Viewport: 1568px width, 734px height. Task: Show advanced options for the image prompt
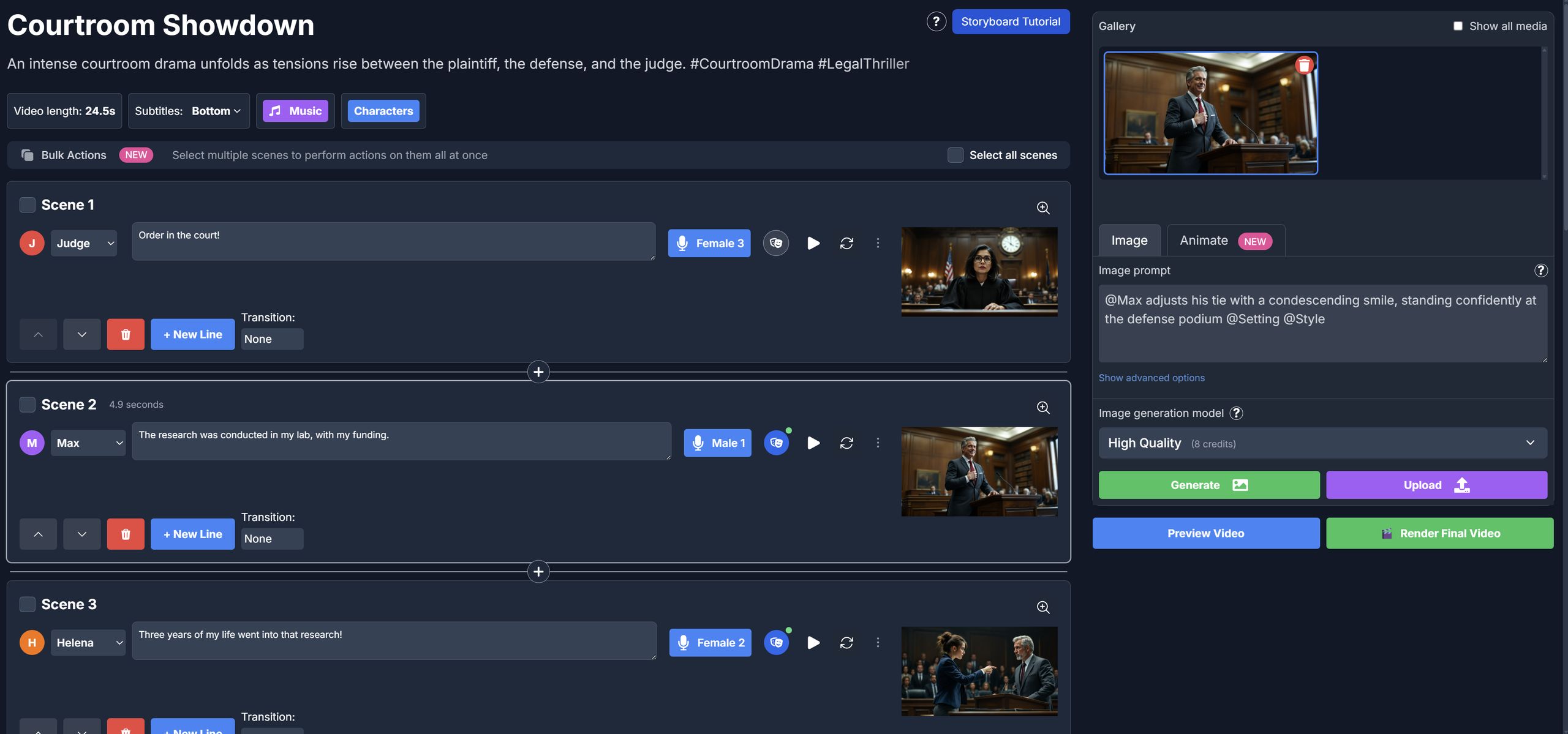coord(1151,378)
